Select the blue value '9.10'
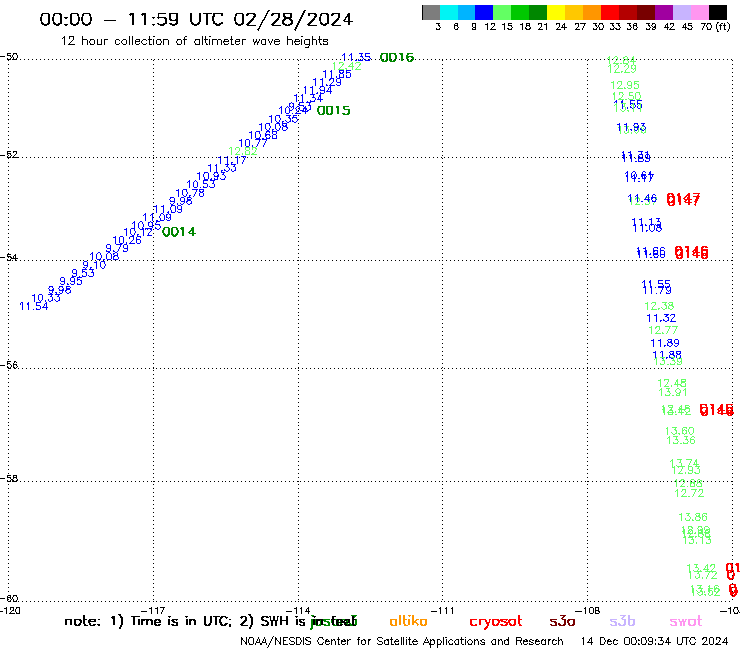The image size is (740, 650). point(94,265)
